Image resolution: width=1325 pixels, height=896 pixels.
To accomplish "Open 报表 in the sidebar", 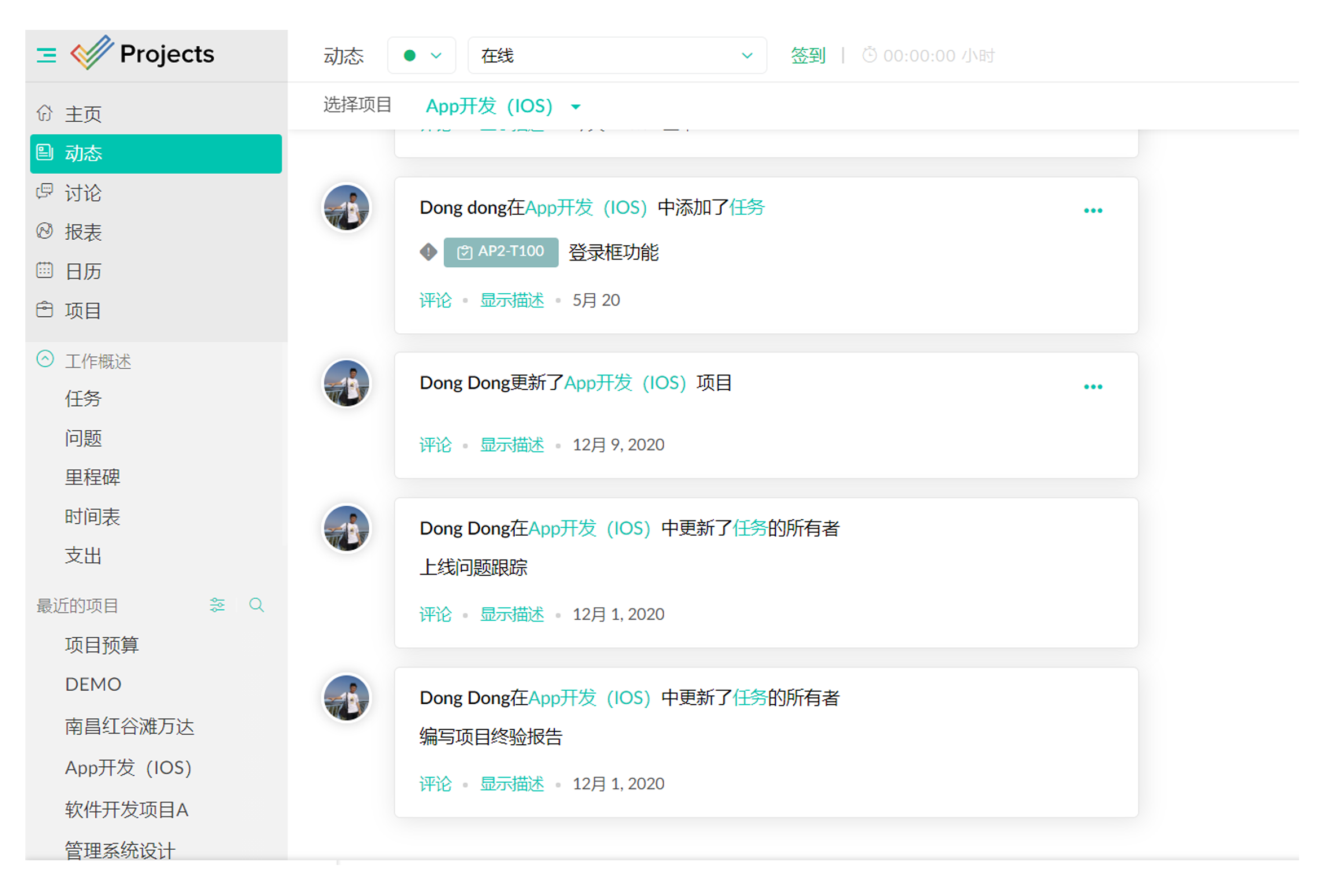I will coord(83,232).
